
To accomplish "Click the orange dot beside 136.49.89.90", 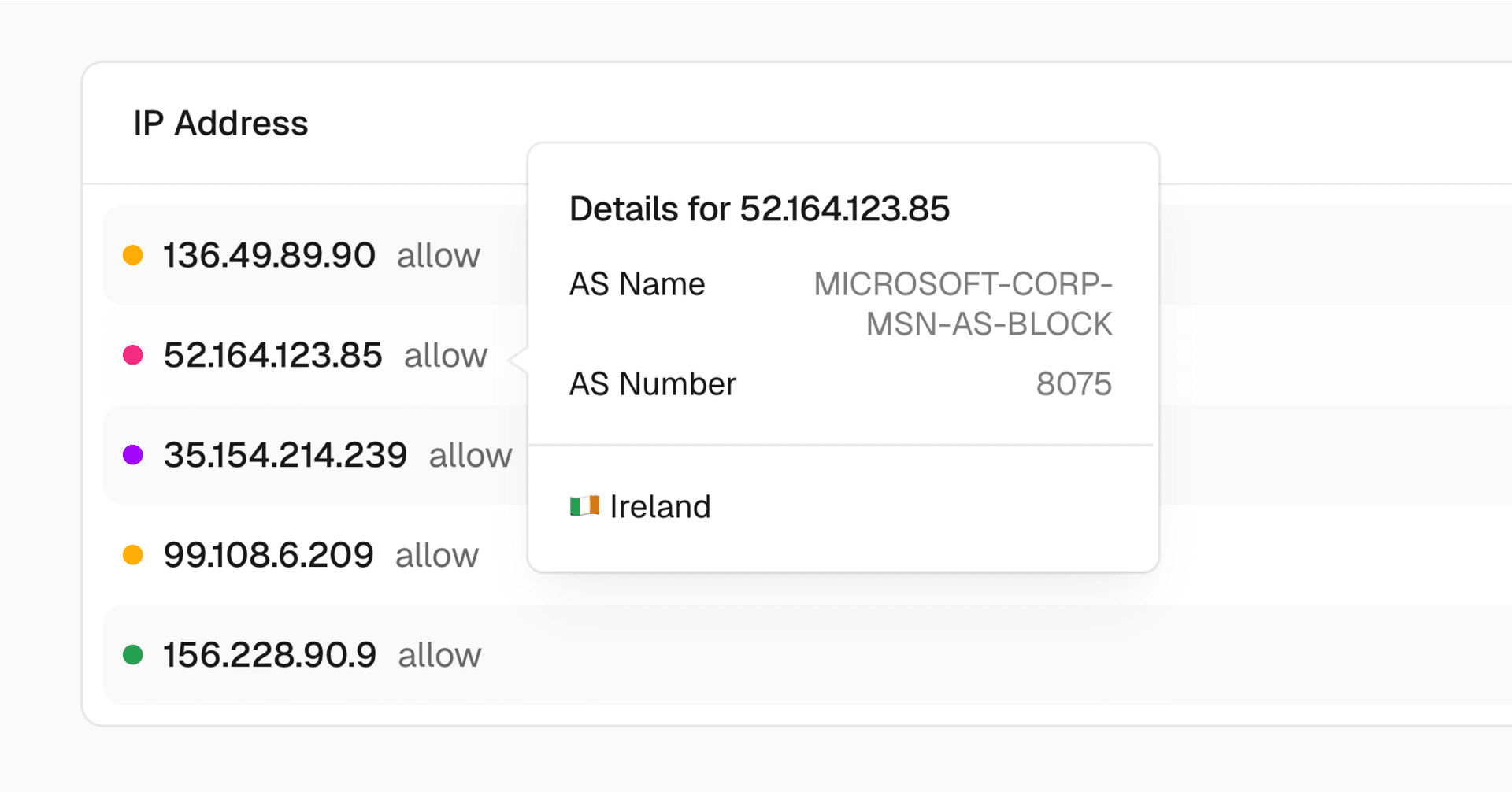I will point(133,255).
